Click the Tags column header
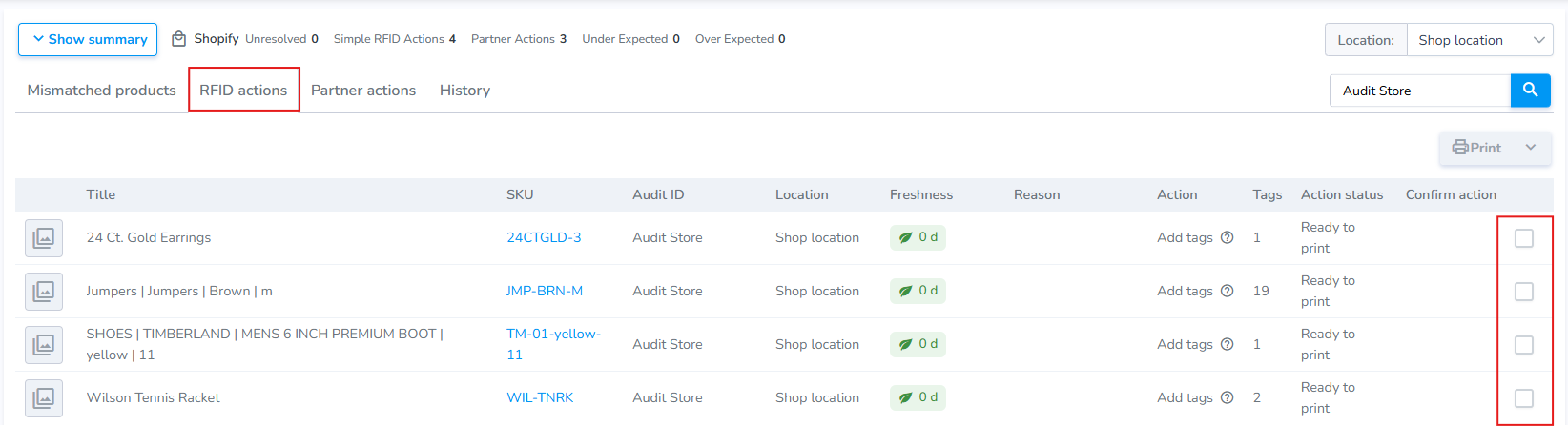The image size is (1568, 426). coord(1268,194)
